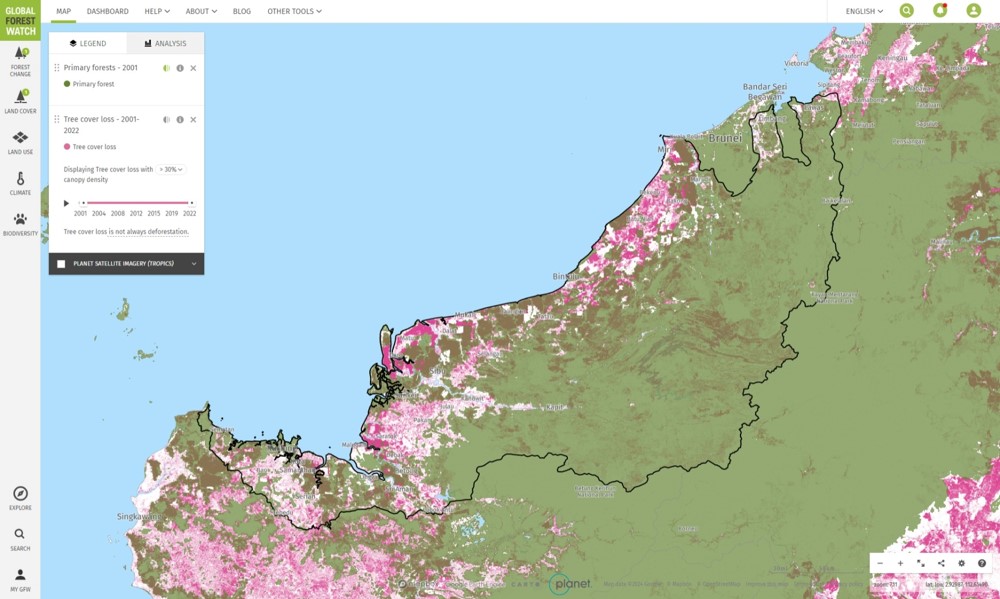The width and height of the screenshot is (1000, 599).
Task: Click 'not always deforestation' link
Action: [x=151, y=232]
